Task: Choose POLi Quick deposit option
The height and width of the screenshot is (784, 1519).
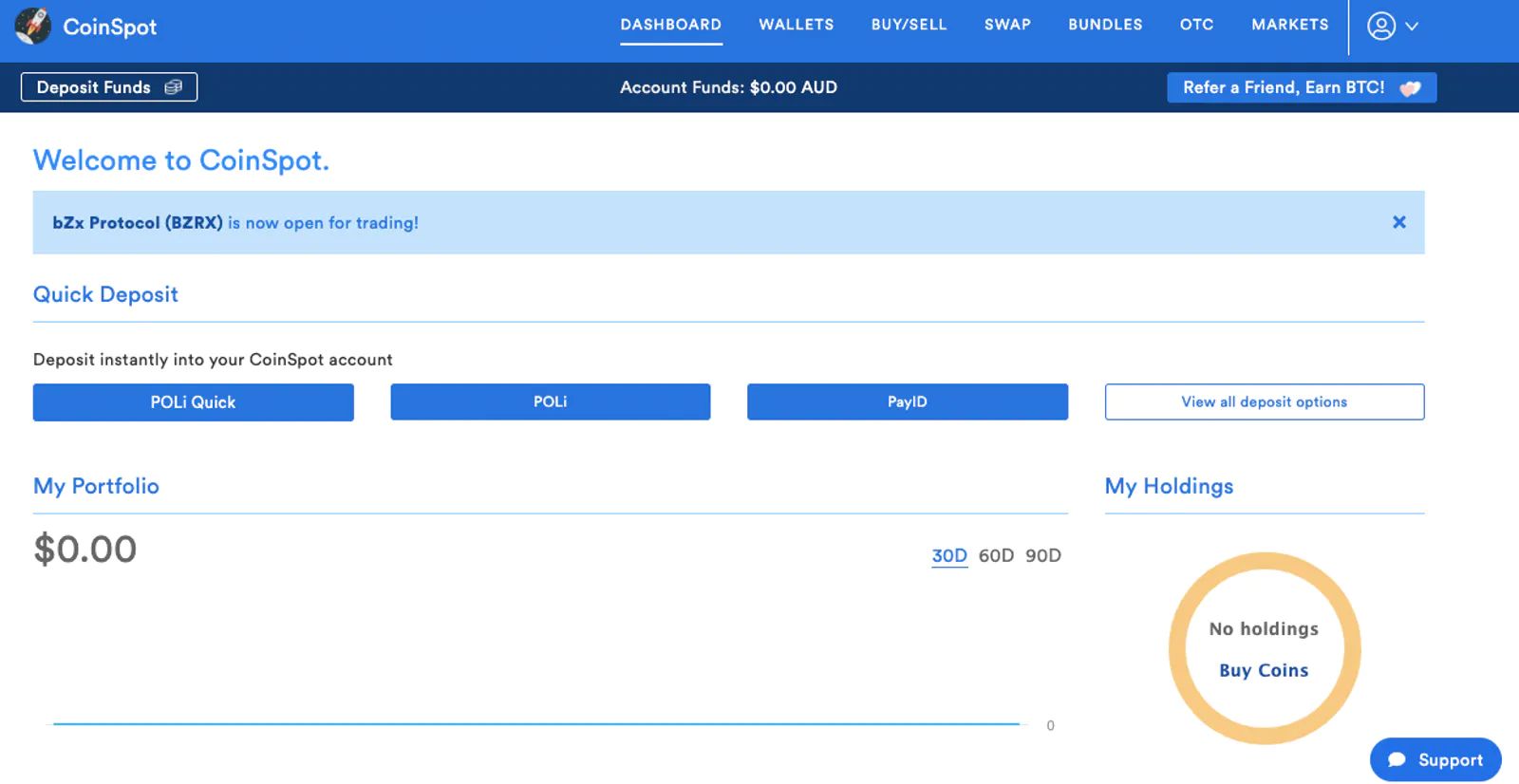Action: coord(193,402)
